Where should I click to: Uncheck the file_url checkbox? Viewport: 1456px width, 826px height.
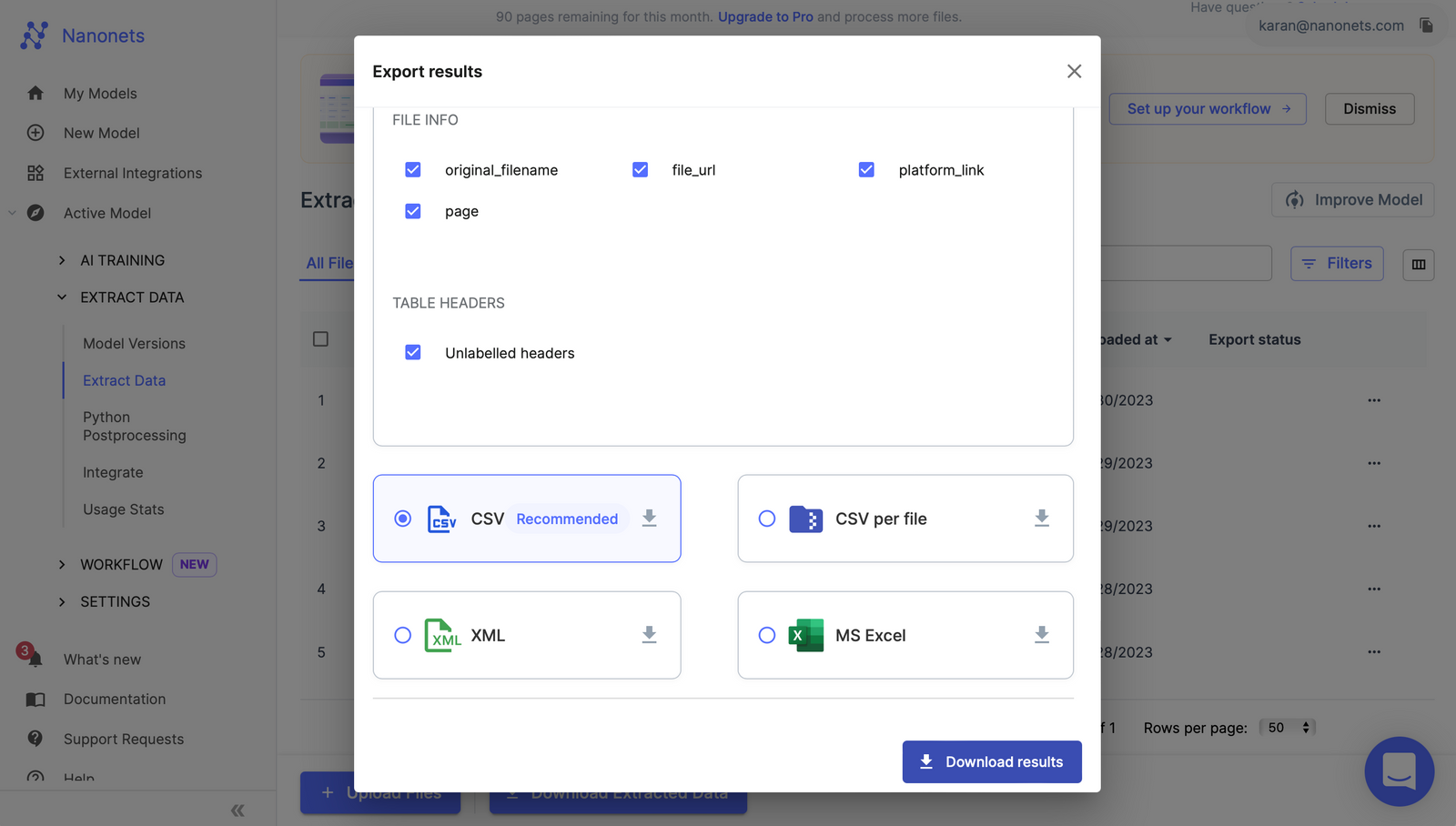coord(641,169)
